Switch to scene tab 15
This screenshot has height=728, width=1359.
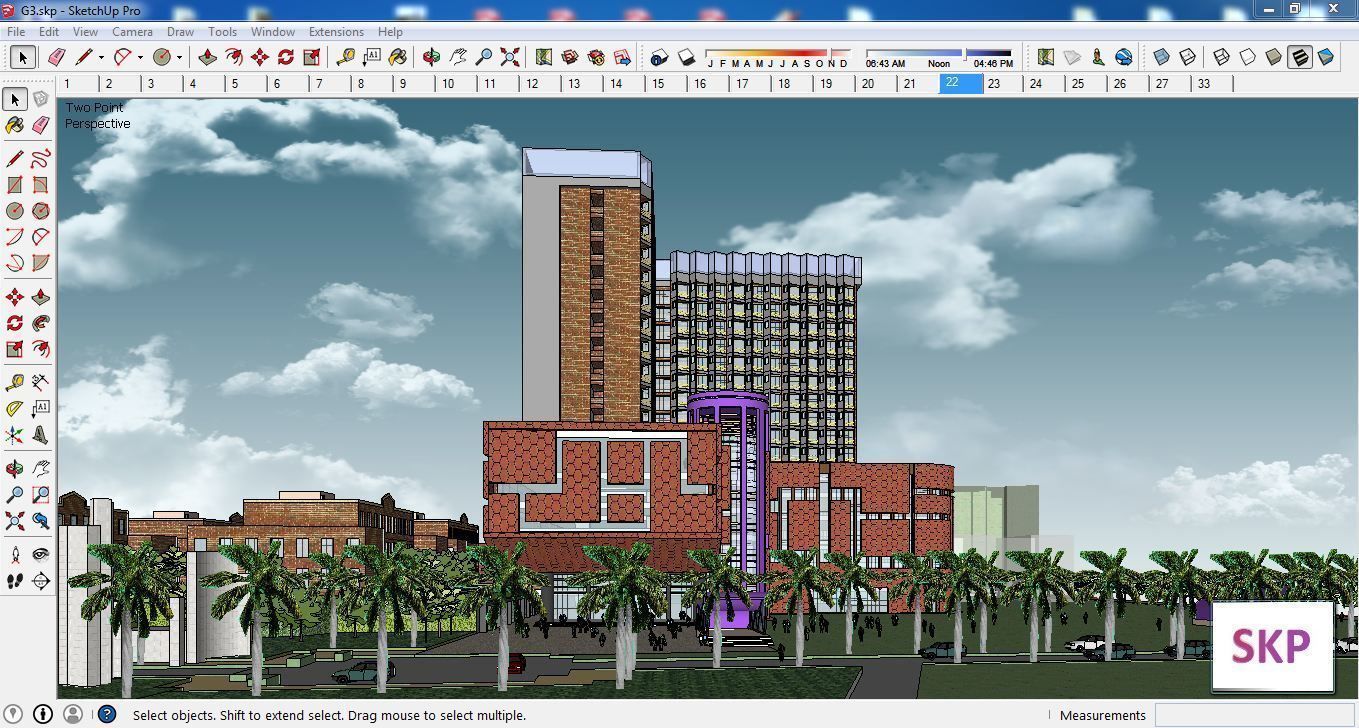(658, 83)
